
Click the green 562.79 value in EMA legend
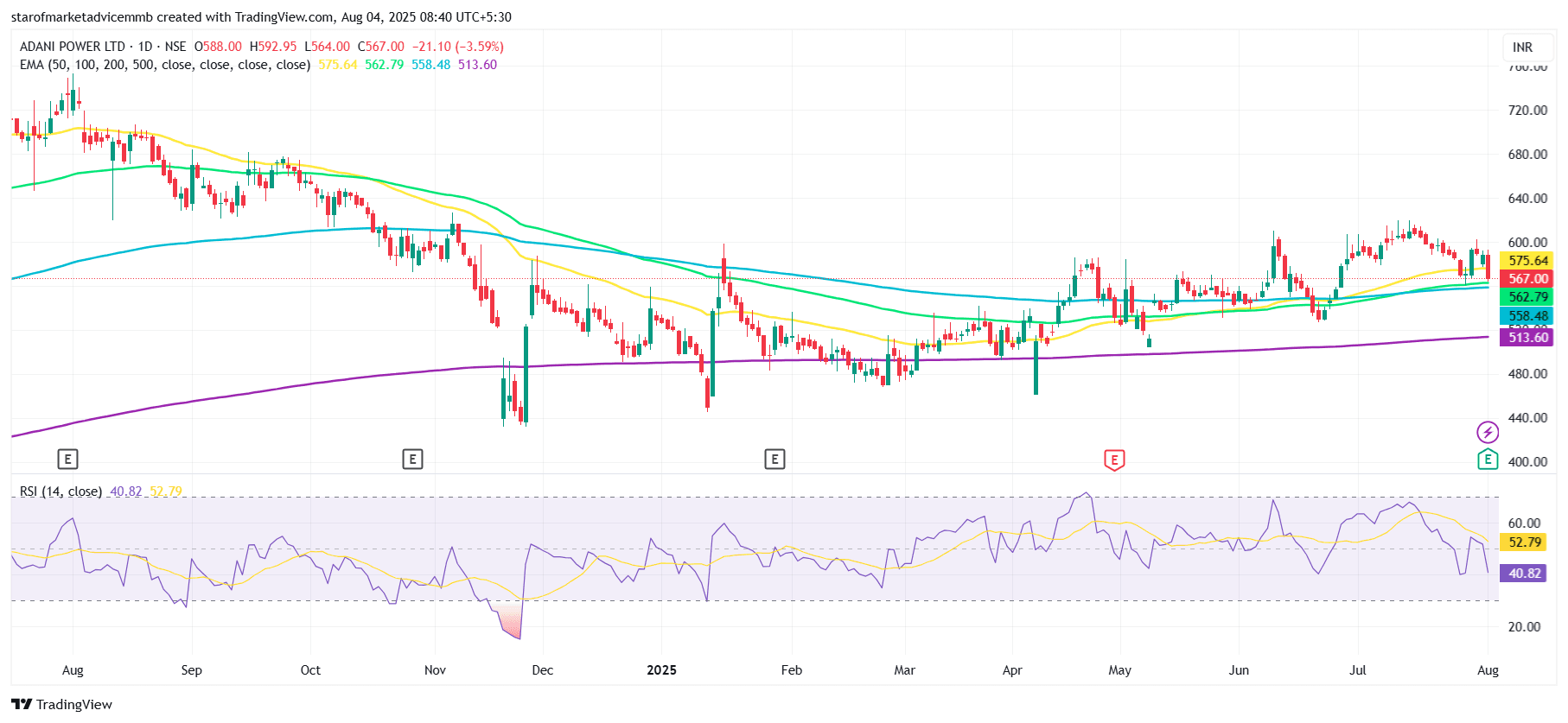tap(385, 65)
